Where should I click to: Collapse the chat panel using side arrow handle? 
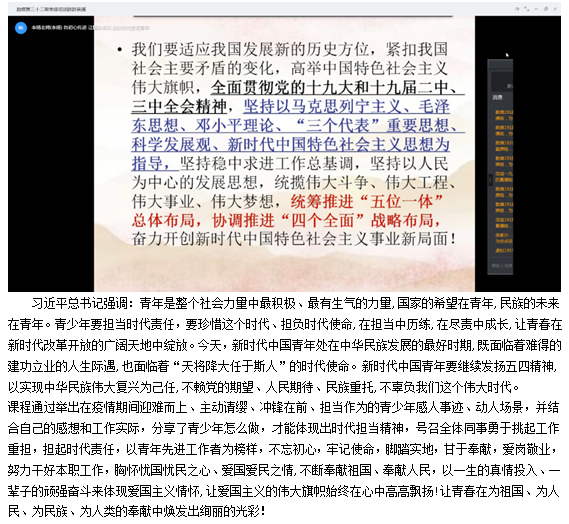(x=490, y=180)
